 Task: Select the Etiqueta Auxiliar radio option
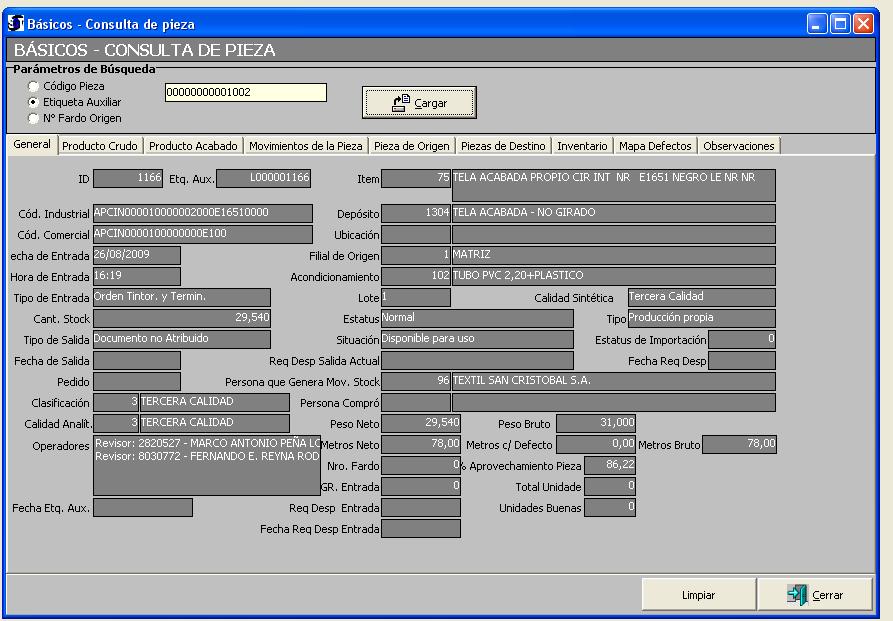click(x=35, y=102)
